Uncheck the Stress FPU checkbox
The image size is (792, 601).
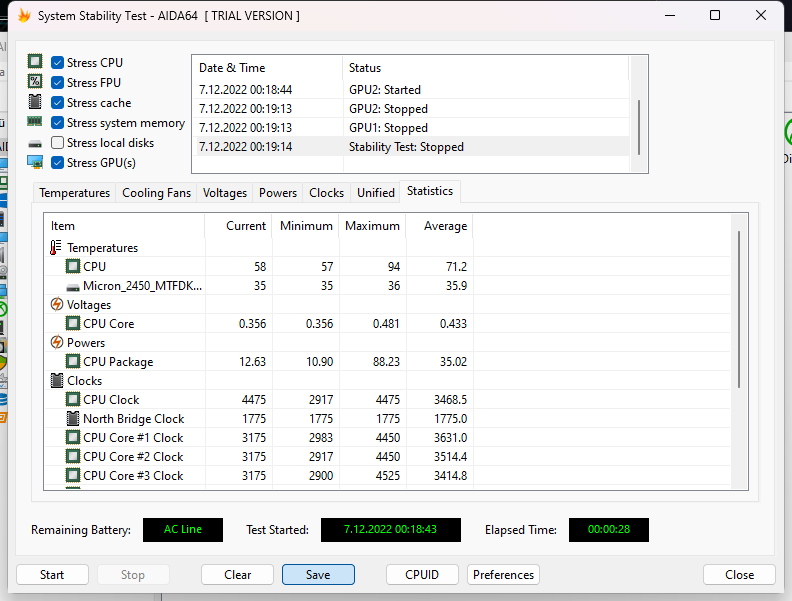click(58, 82)
